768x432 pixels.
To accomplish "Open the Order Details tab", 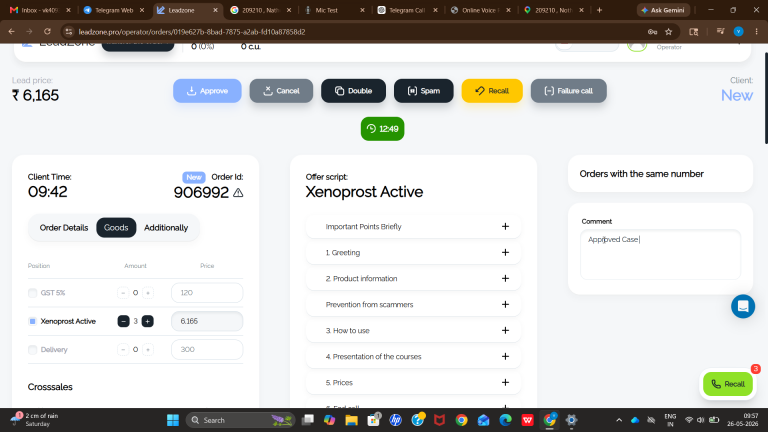I will pyautogui.click(x=64, y=228).
